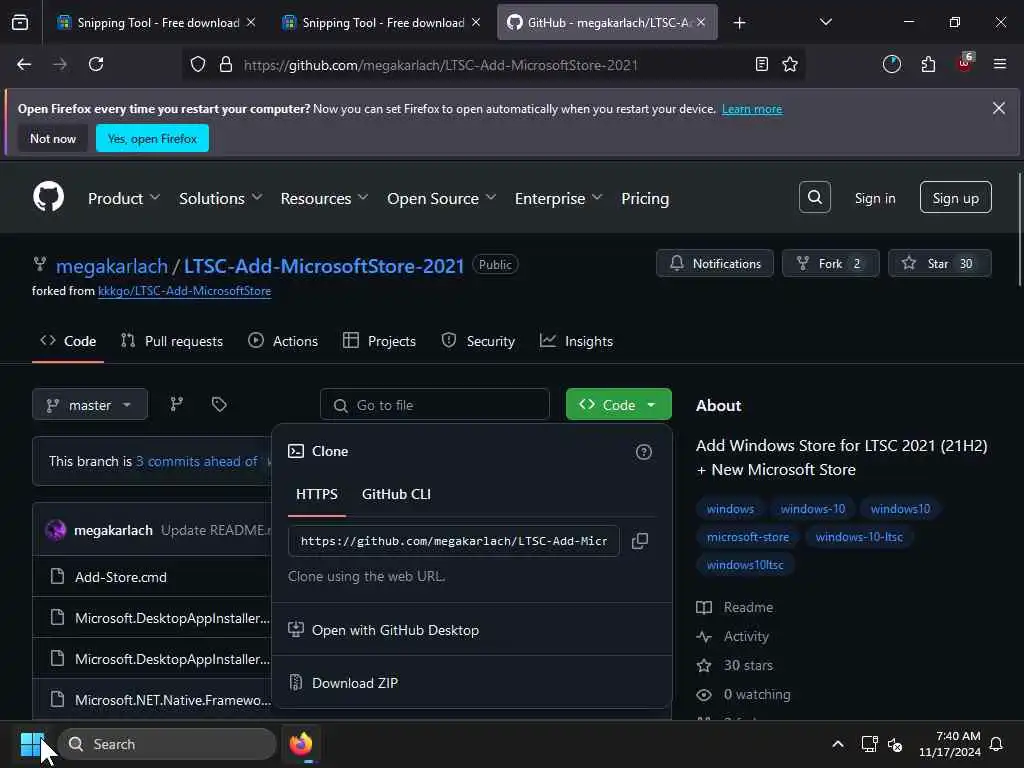Open the Add-Store.cmd file
Image resolution: width=1024 pixels, height=768 pixels.
[121, 577]
